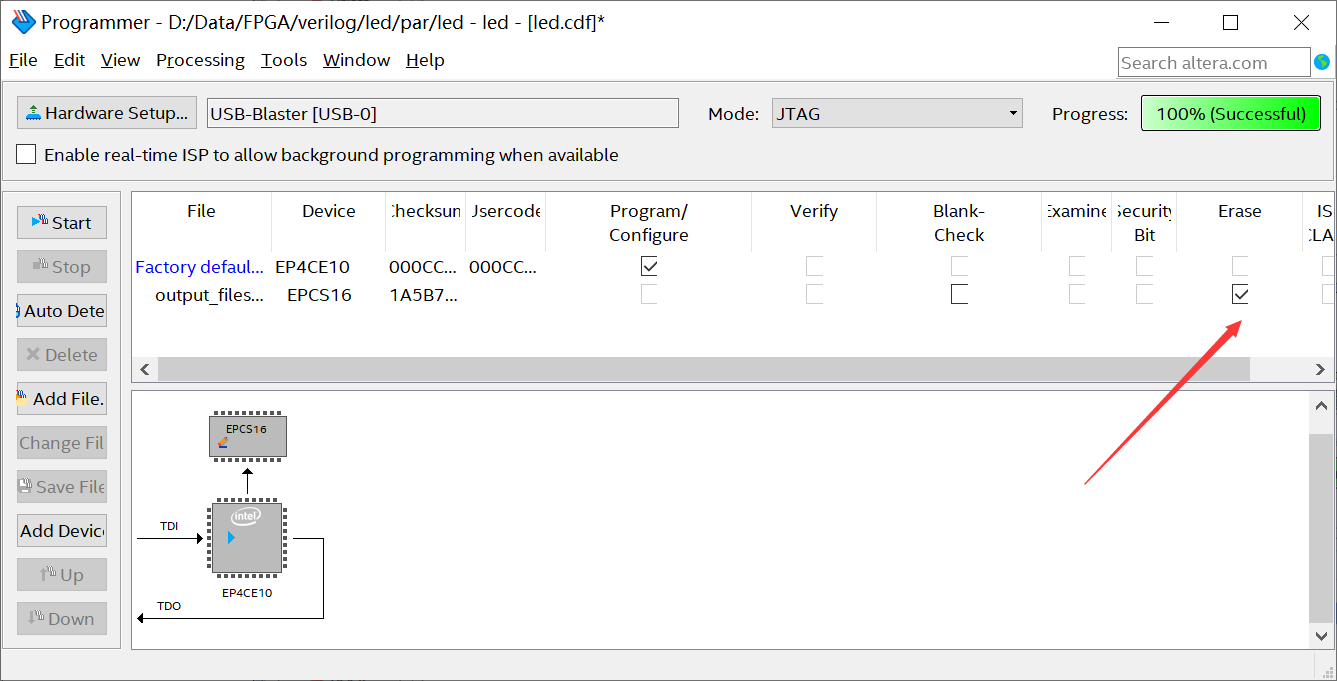The height and width of the screenshot is (681, 1337).
Task: Click the EP4CE10 device cell
Action: [x=313, y=267]
